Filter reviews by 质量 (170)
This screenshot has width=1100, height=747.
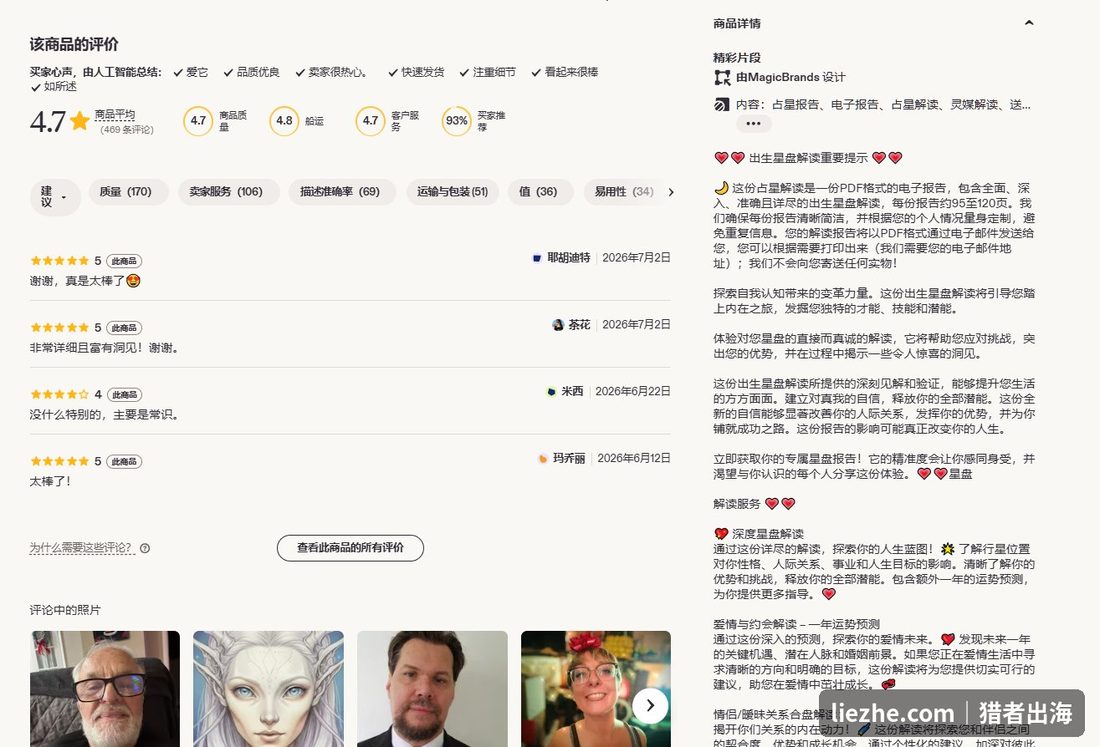[x=128, y=191]
